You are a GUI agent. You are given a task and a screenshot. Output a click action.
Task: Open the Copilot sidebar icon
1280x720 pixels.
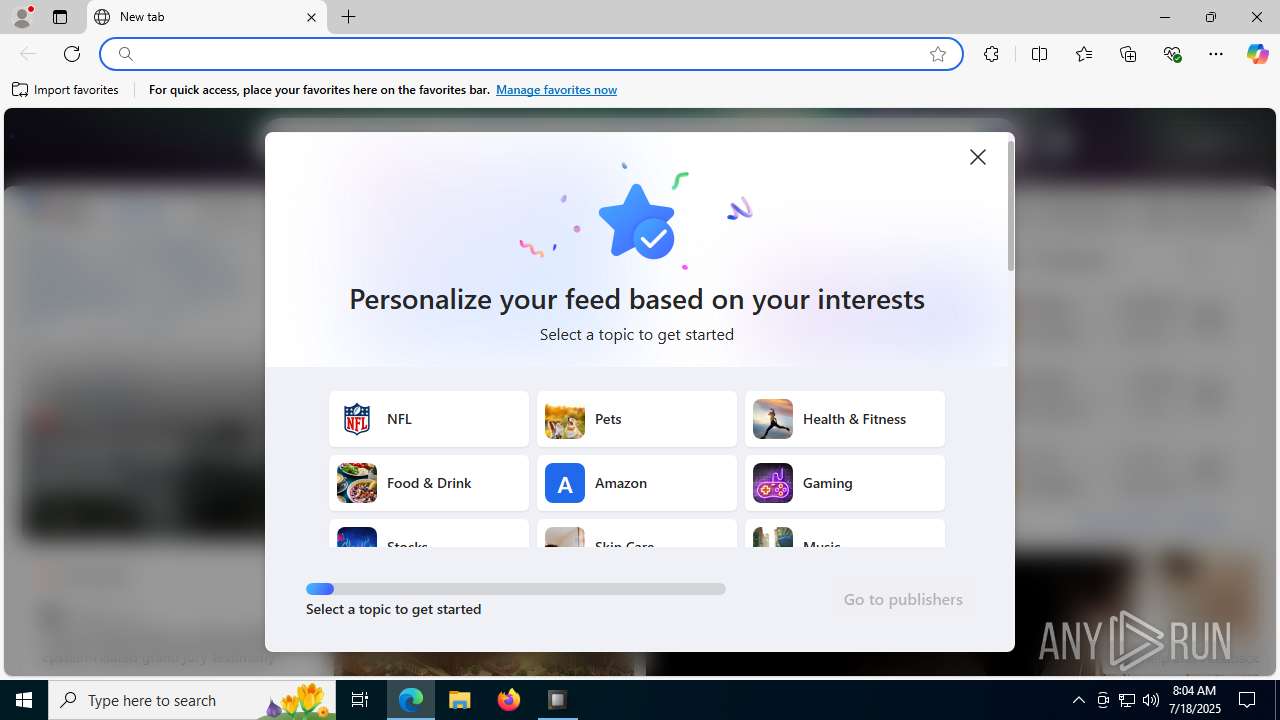(1257, 54)
